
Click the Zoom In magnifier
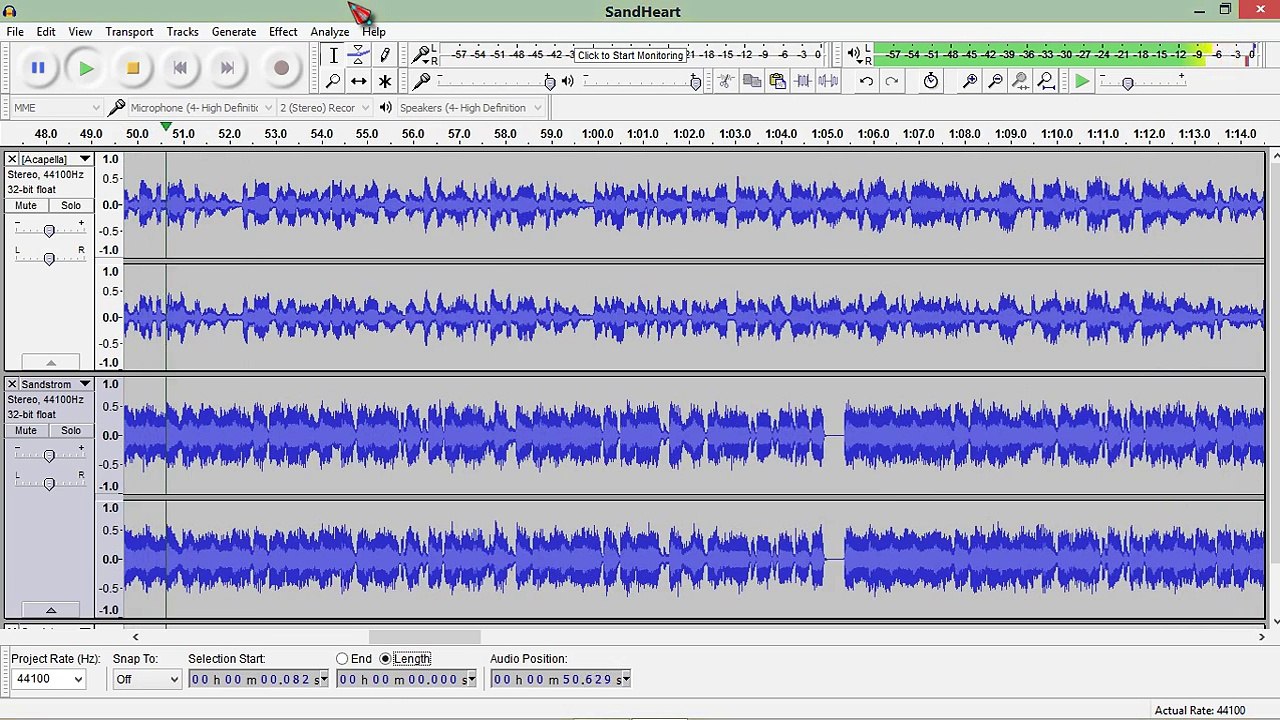point(969,81)
